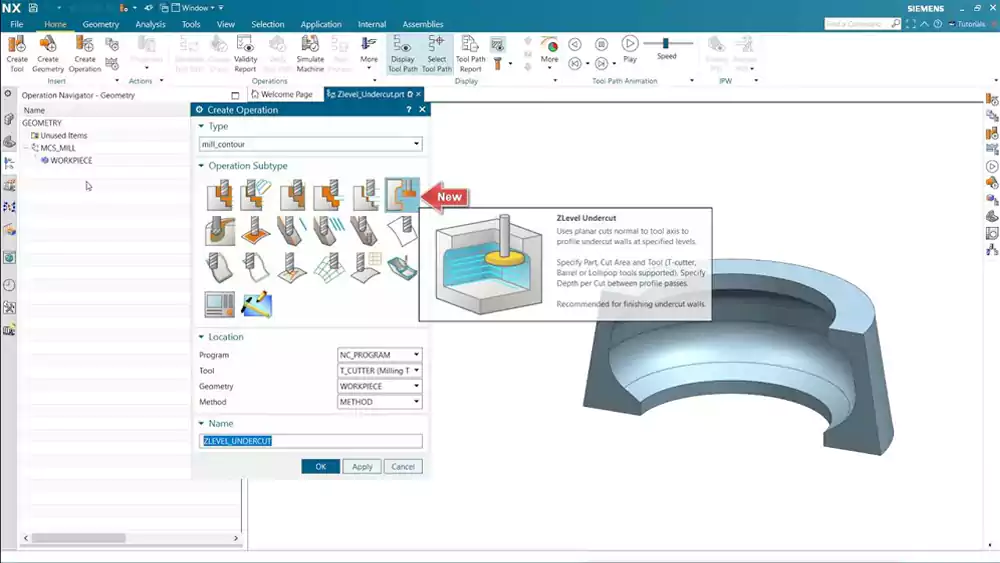Toggle Display Tool Path
Viewport: 1000px width, 563px height.
[402, 54]
